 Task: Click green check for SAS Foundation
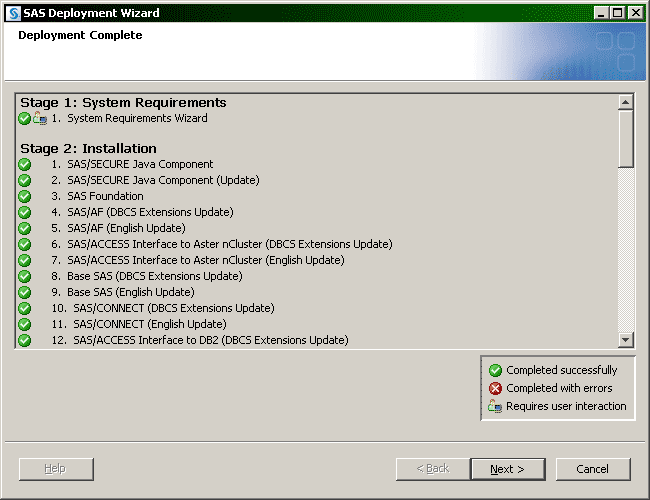(x=24, y=197)
